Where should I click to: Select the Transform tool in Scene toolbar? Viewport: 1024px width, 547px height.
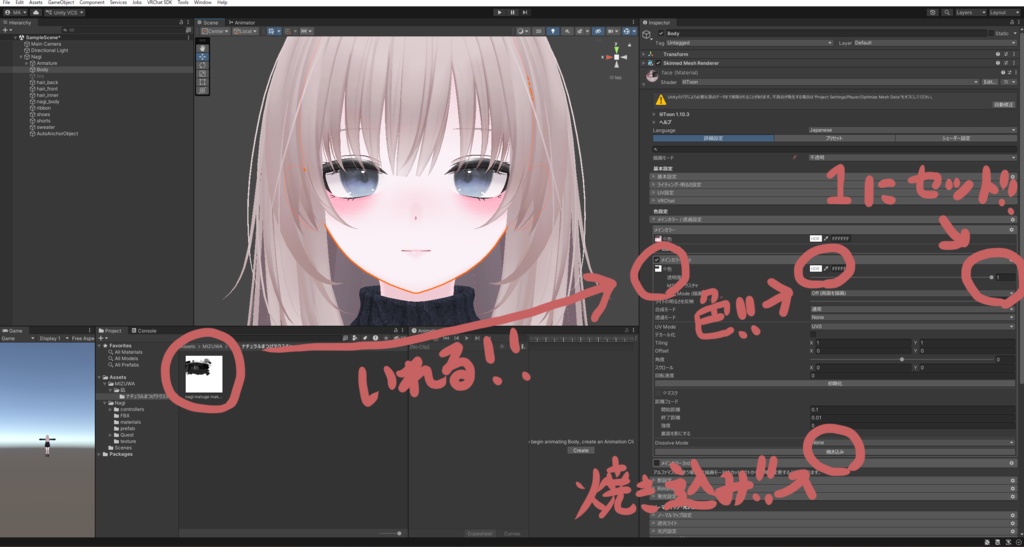[202, 91]
